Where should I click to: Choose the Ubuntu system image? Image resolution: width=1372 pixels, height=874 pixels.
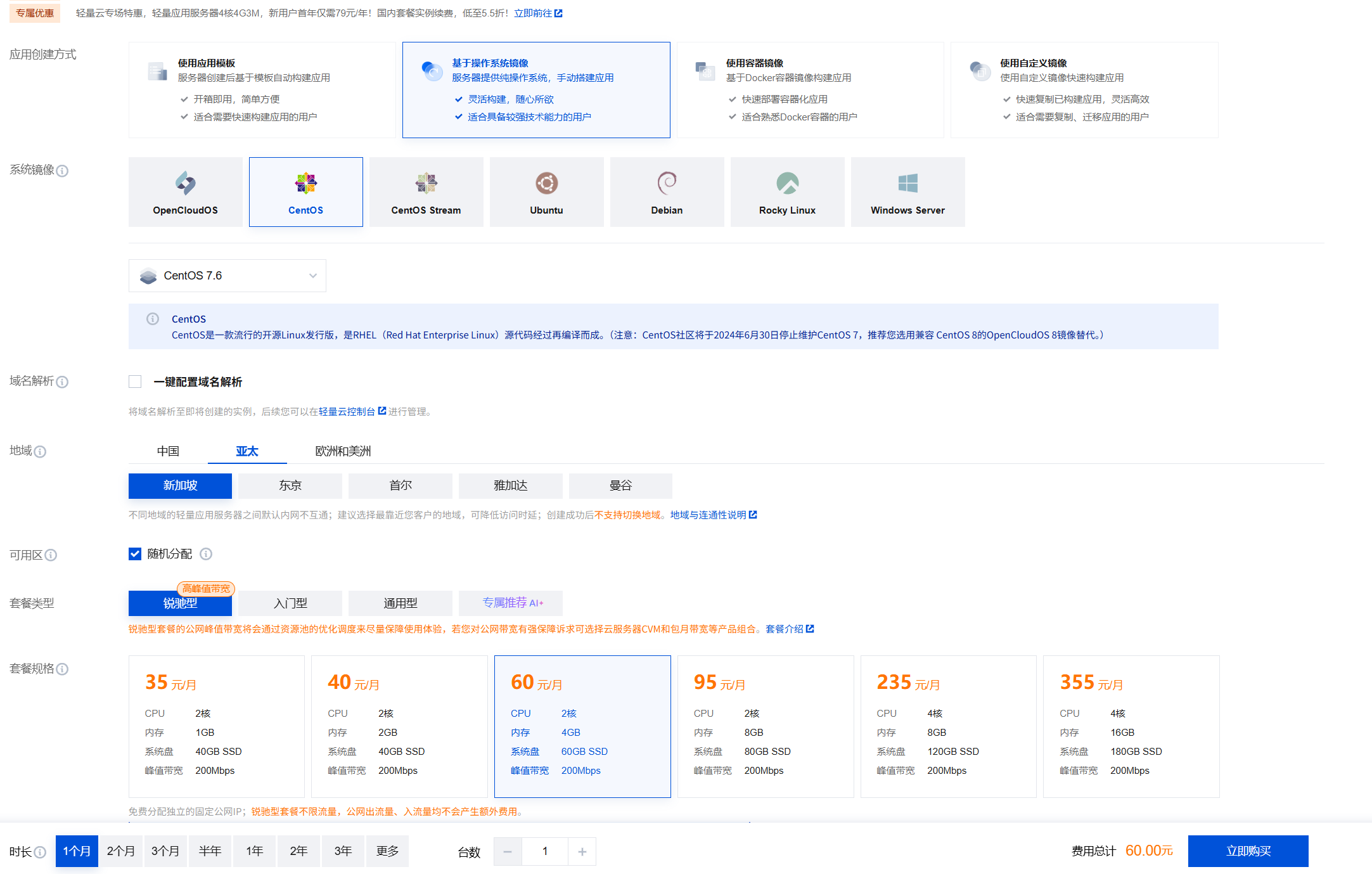[546, 191]
